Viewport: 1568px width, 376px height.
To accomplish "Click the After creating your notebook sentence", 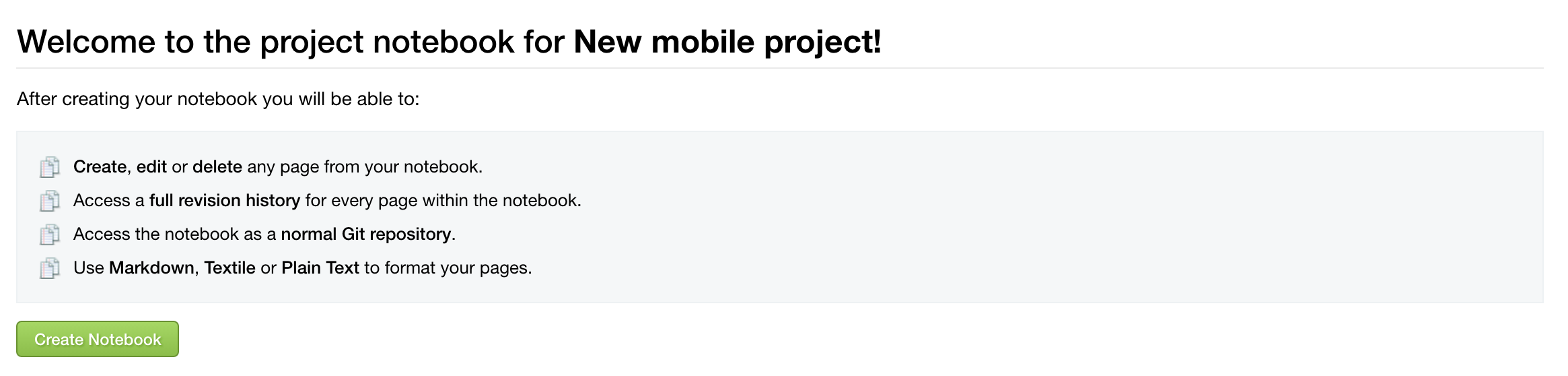I will (x=218, y=99).
